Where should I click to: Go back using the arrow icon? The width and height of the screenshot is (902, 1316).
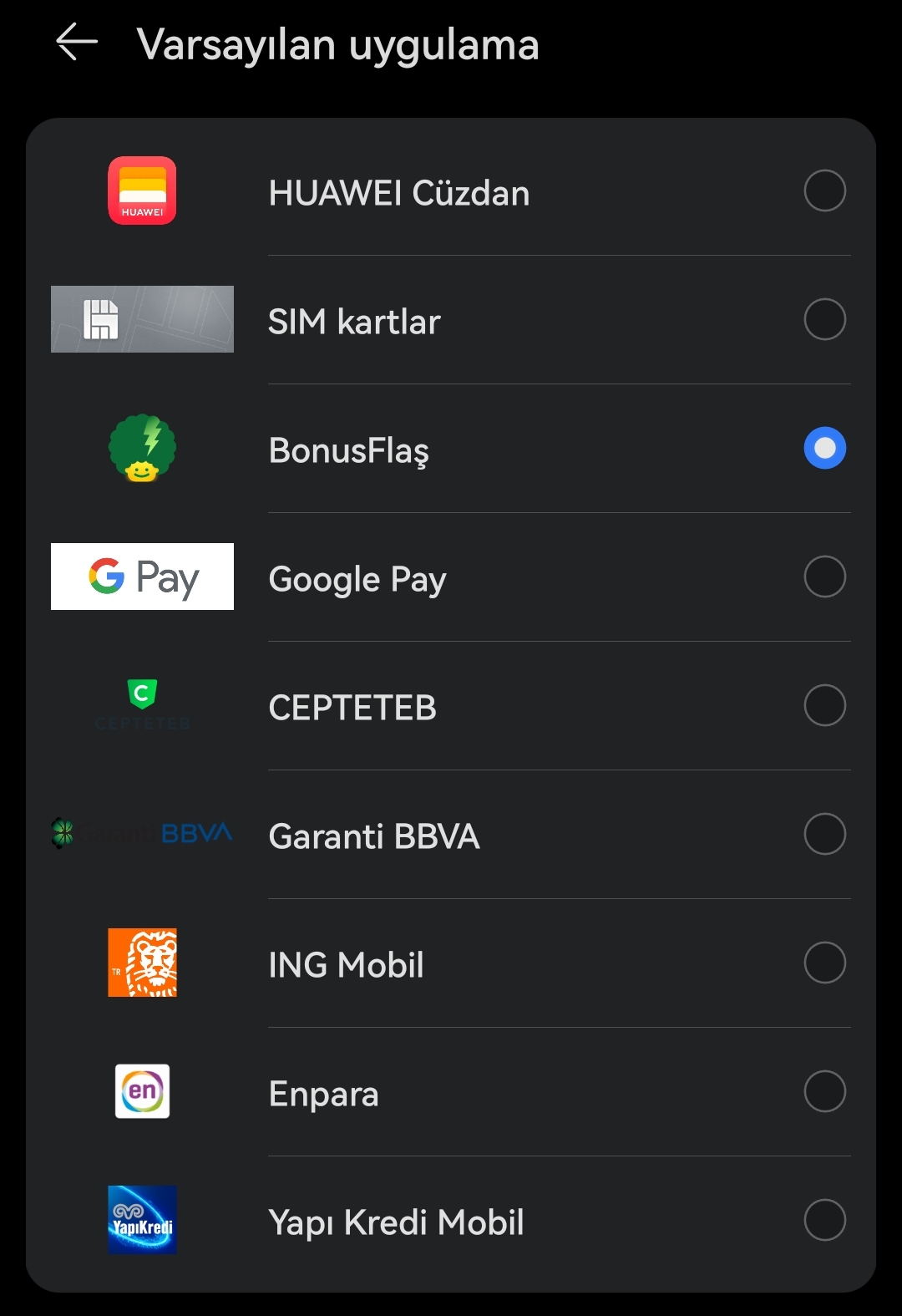77,42
